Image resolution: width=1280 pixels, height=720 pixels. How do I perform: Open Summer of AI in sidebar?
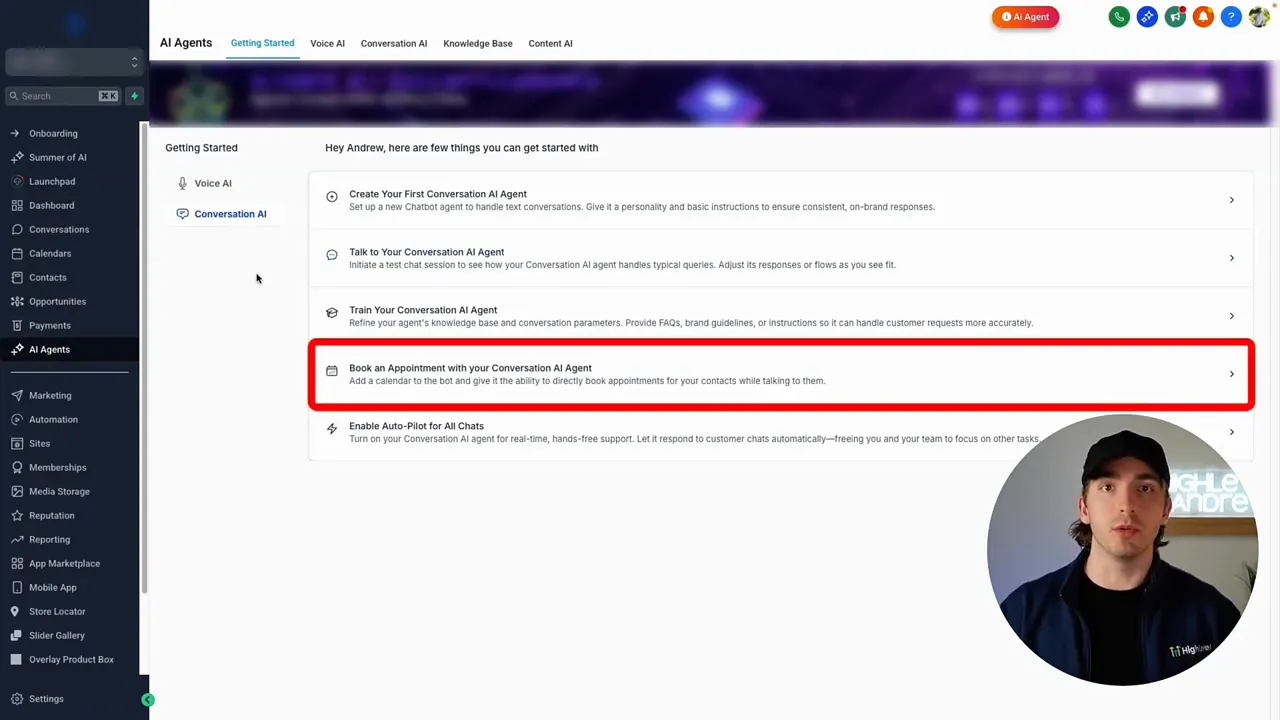coord(58,157)
